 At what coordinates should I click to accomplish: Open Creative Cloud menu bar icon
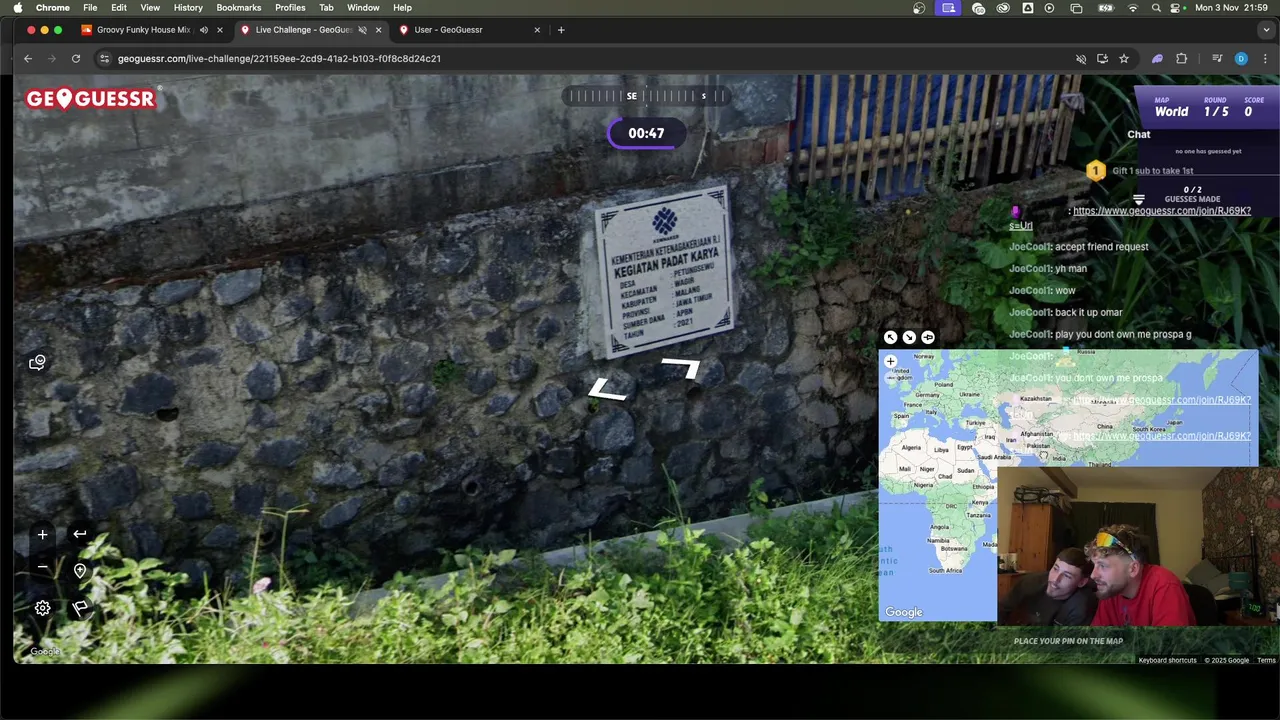(x=1003, y=7)
